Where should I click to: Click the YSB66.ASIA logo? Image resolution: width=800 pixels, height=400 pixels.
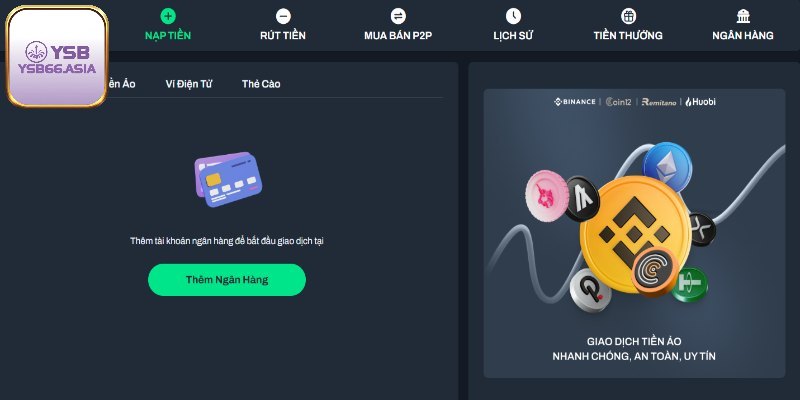coord(57,56)
